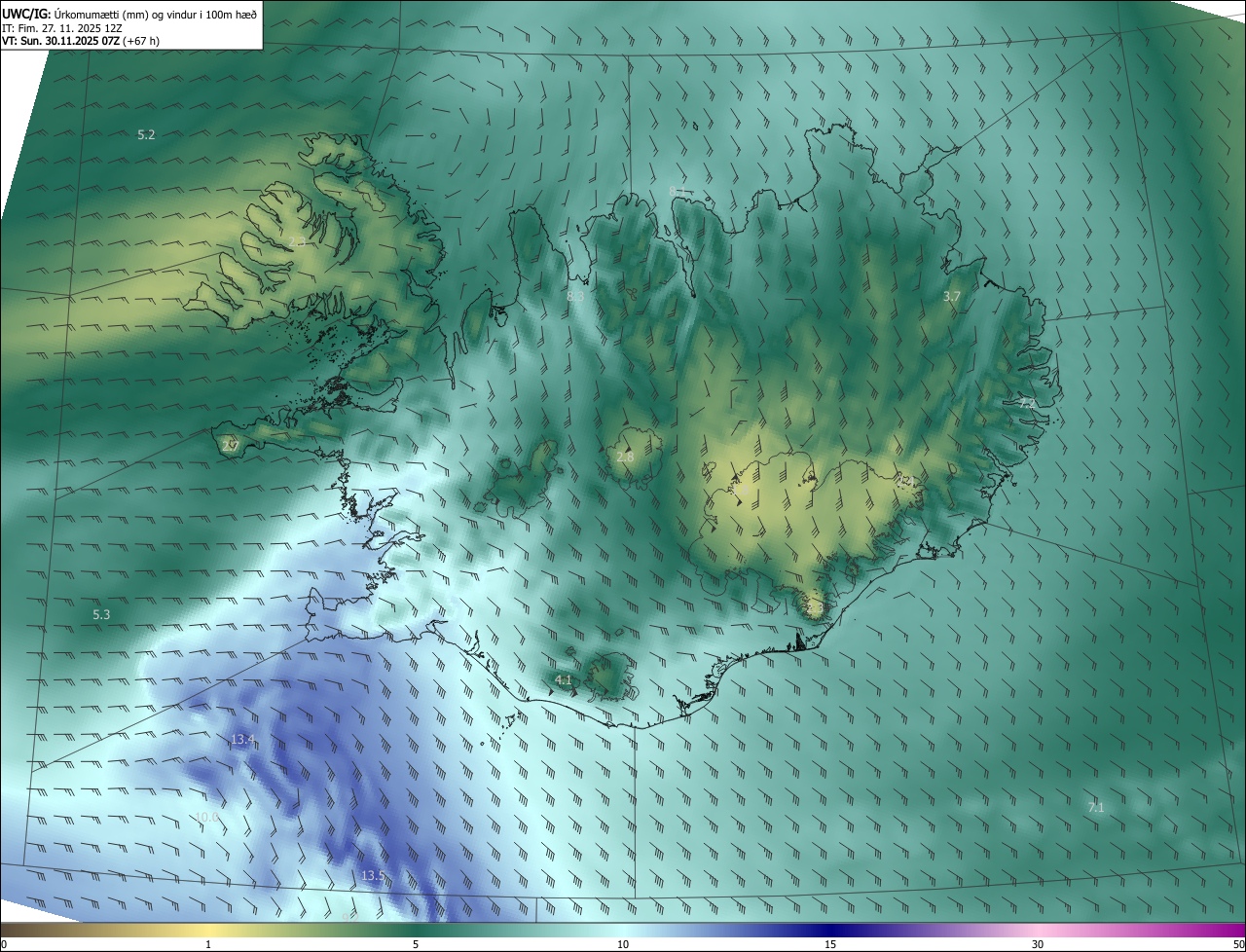Click the 2.3 label on the Westfjords peninsula
The image size is (1246, 952).
(297, 241)
